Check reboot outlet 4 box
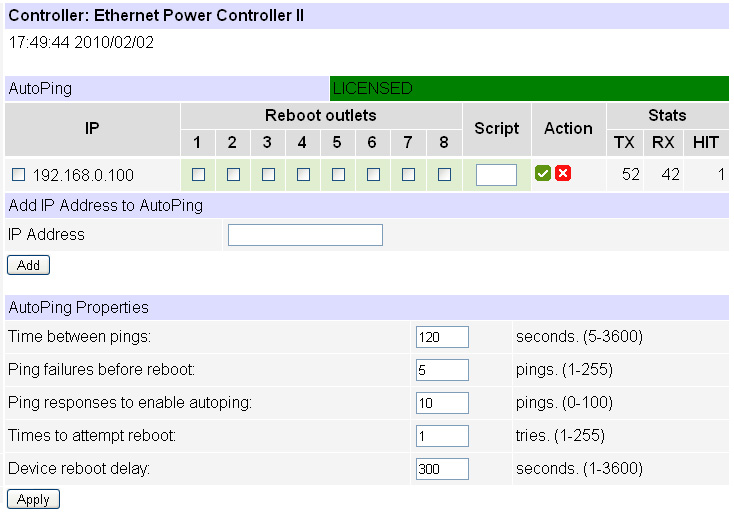The width and height of the screenshot is (734, 512). pyautogui.click(x=303, y=175)
